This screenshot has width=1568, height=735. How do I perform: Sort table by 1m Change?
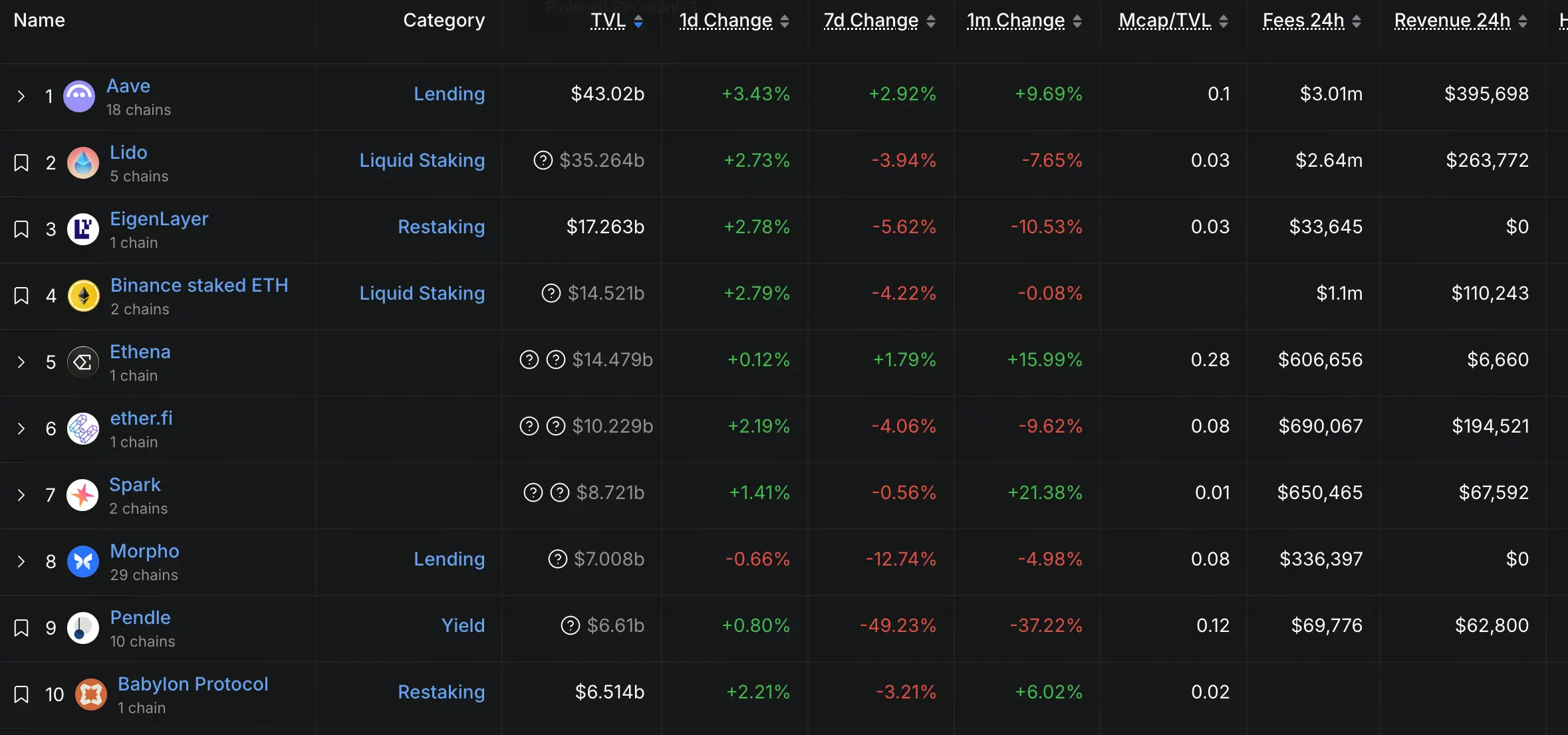click(x=1024, y=21)
